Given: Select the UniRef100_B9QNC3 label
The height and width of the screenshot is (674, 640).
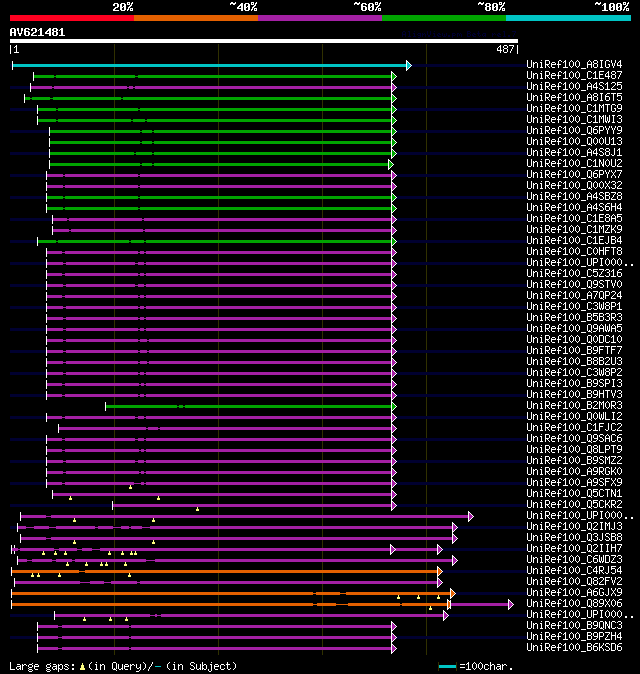Looking at the screenshot, I should tap(574, 625).
